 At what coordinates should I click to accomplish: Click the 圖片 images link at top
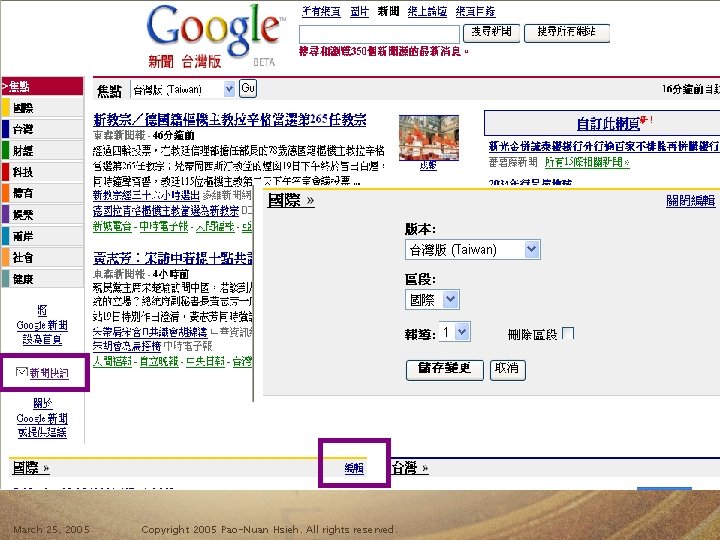coord(359,11)
